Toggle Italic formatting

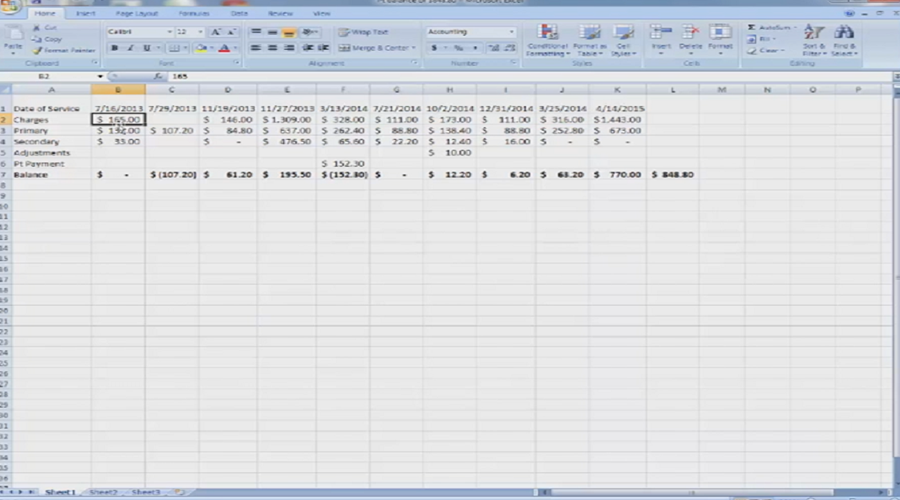pos(130,48)
